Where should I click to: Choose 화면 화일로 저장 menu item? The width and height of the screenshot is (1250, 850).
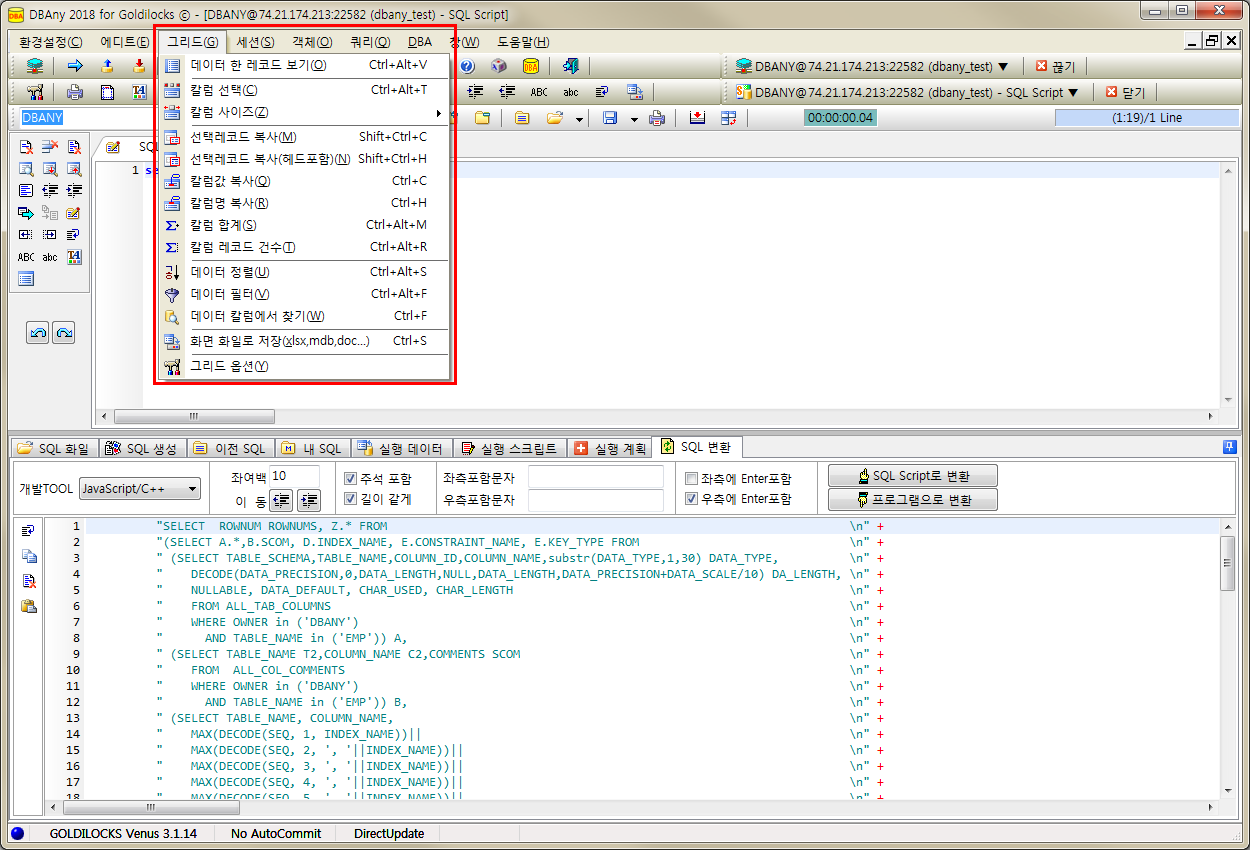click(x=304, y=341)
